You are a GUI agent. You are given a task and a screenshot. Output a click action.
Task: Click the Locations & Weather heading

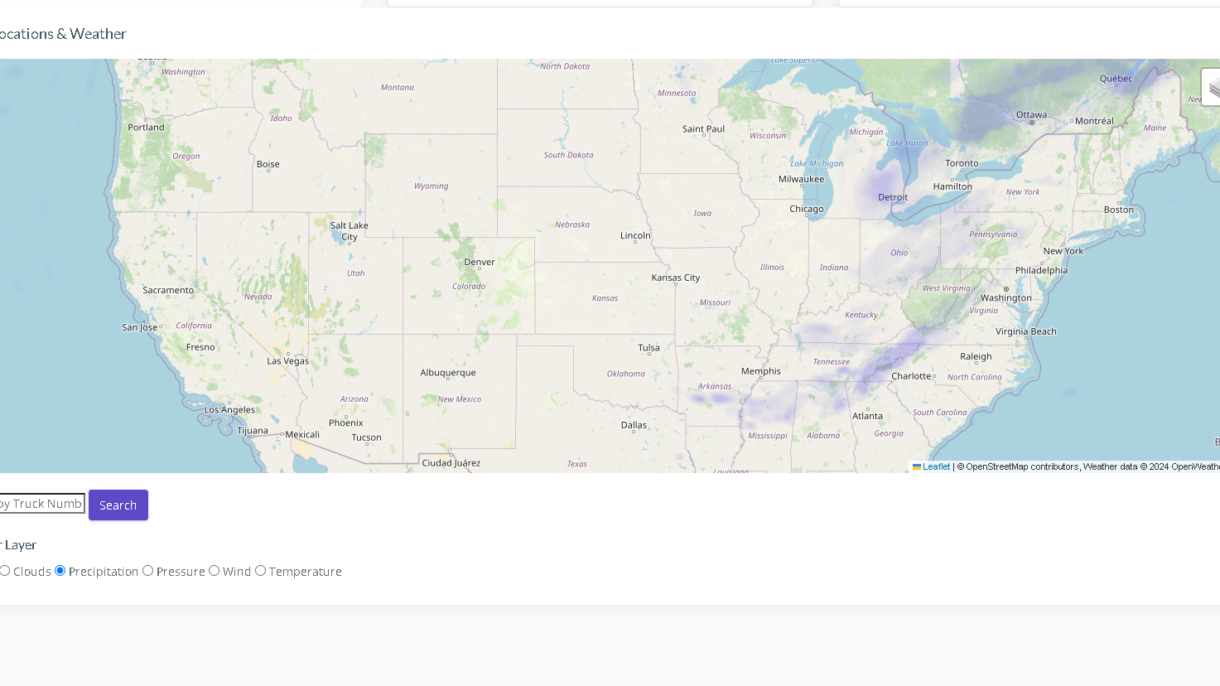coord(62,33)
